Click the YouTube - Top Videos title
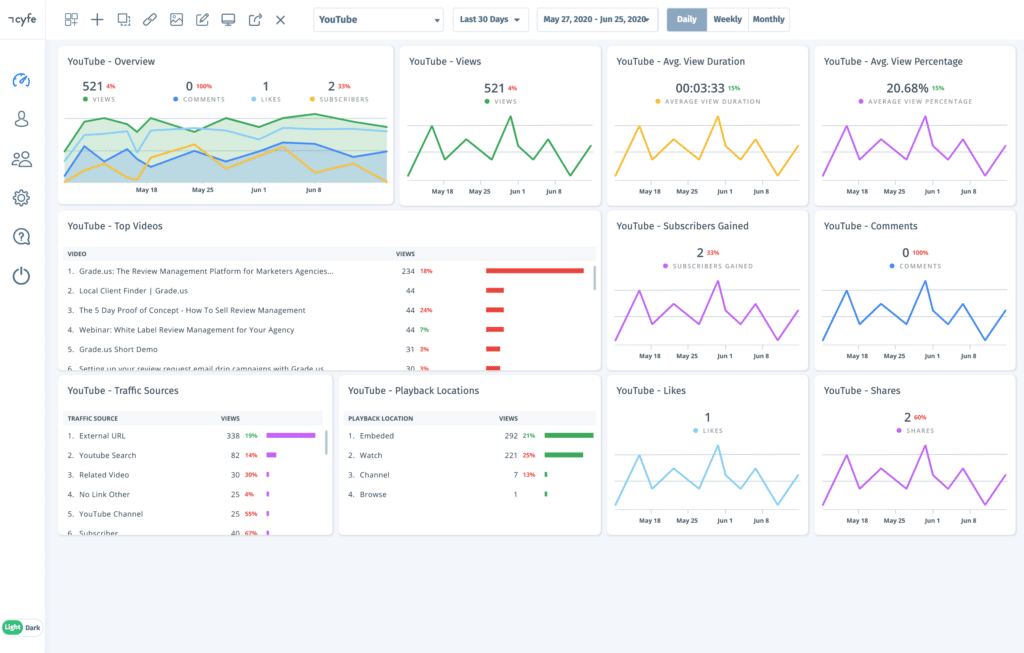1024x653 pixels. click(x=115, y=226)
